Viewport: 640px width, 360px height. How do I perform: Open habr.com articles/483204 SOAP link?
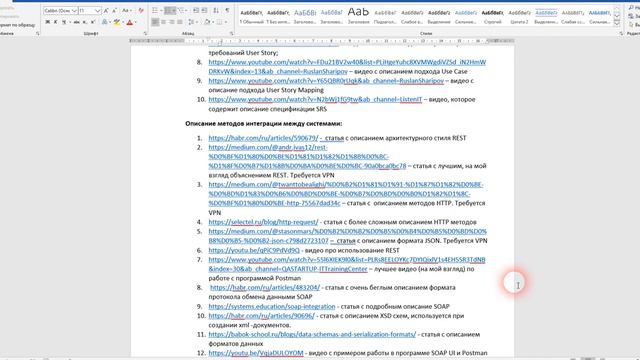click(265, 287)
